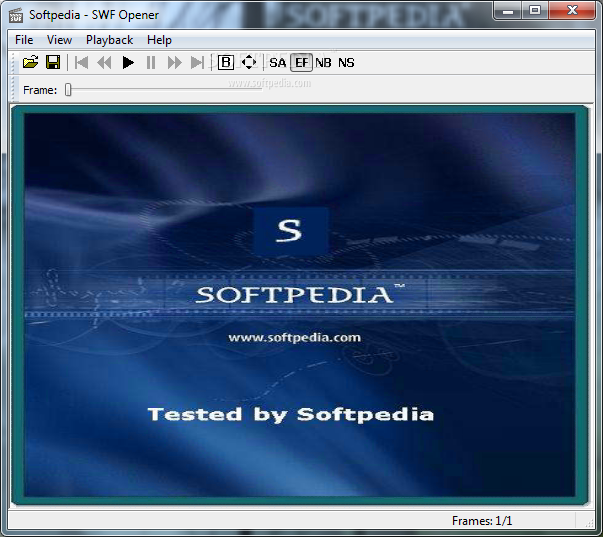Click the Frame slider track
This screenshot has width=603, height=537.
pyautogui.click(x=165, y=89)
